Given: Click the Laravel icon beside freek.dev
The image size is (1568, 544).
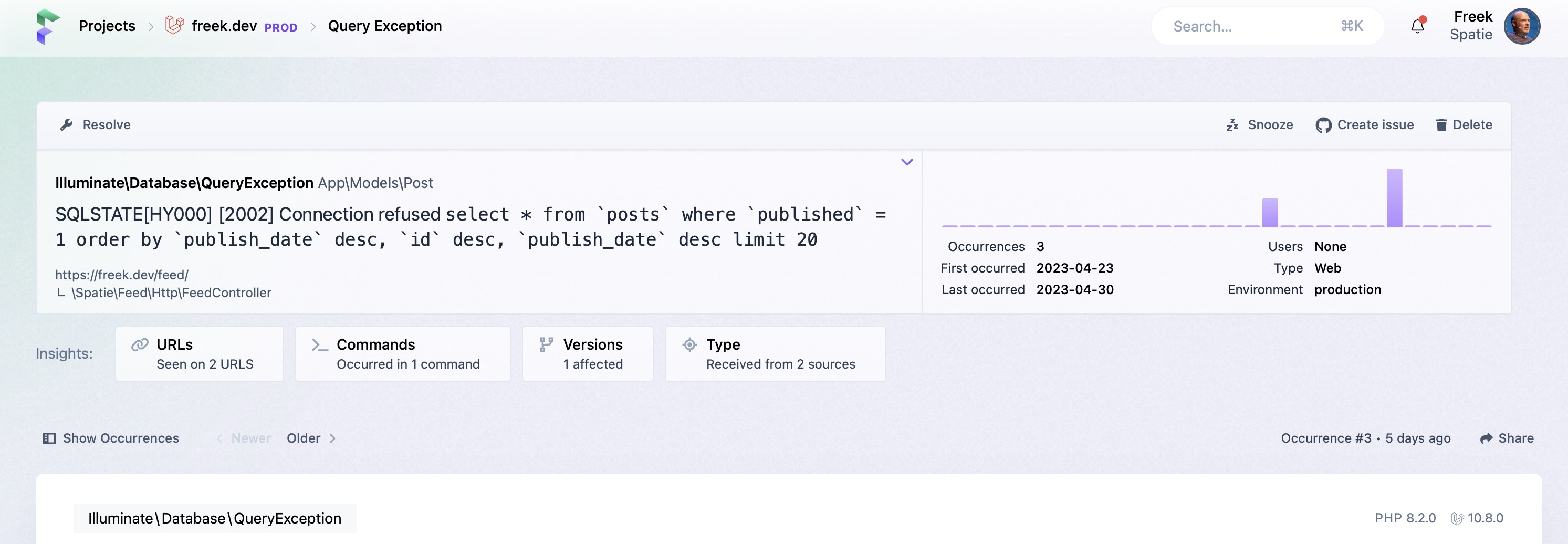Looking at the screenshot, I should [175, 26].
